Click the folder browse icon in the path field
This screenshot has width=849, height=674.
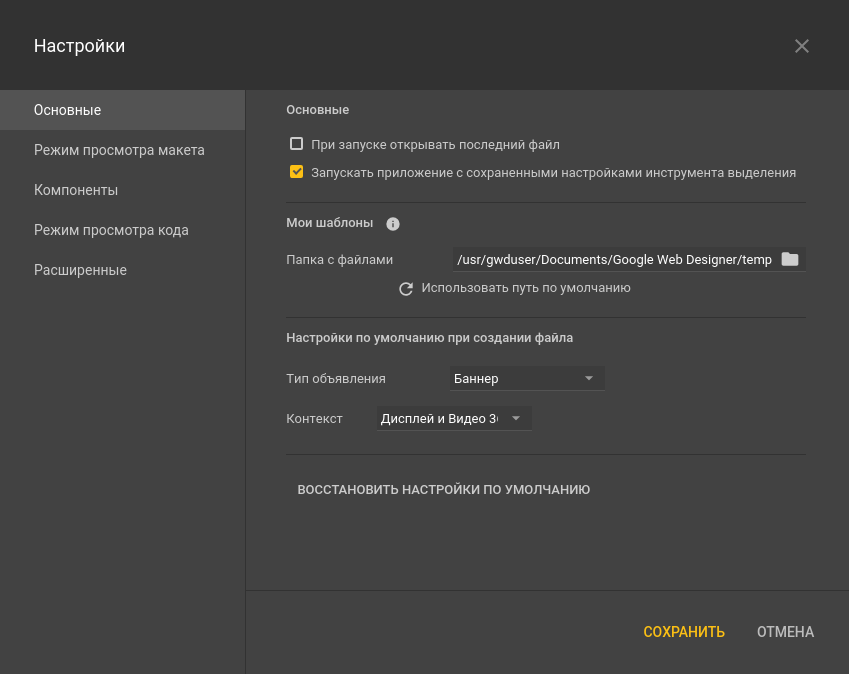(x=790, y=260)
